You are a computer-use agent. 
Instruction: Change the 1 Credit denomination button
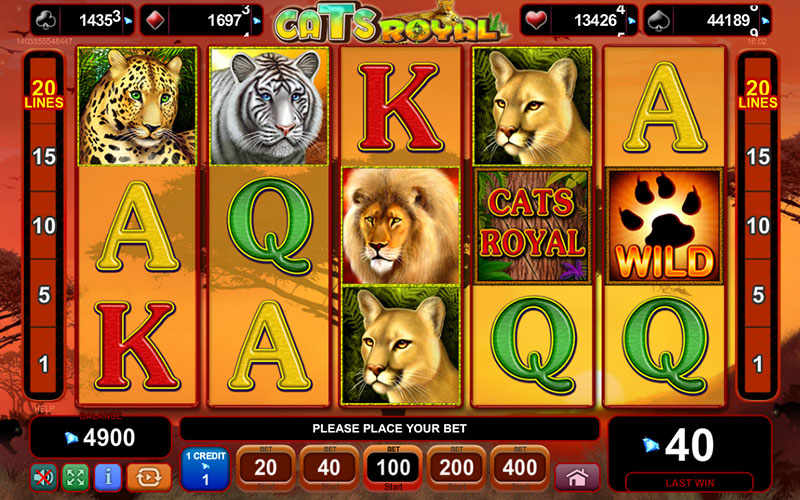pos(205,469)
